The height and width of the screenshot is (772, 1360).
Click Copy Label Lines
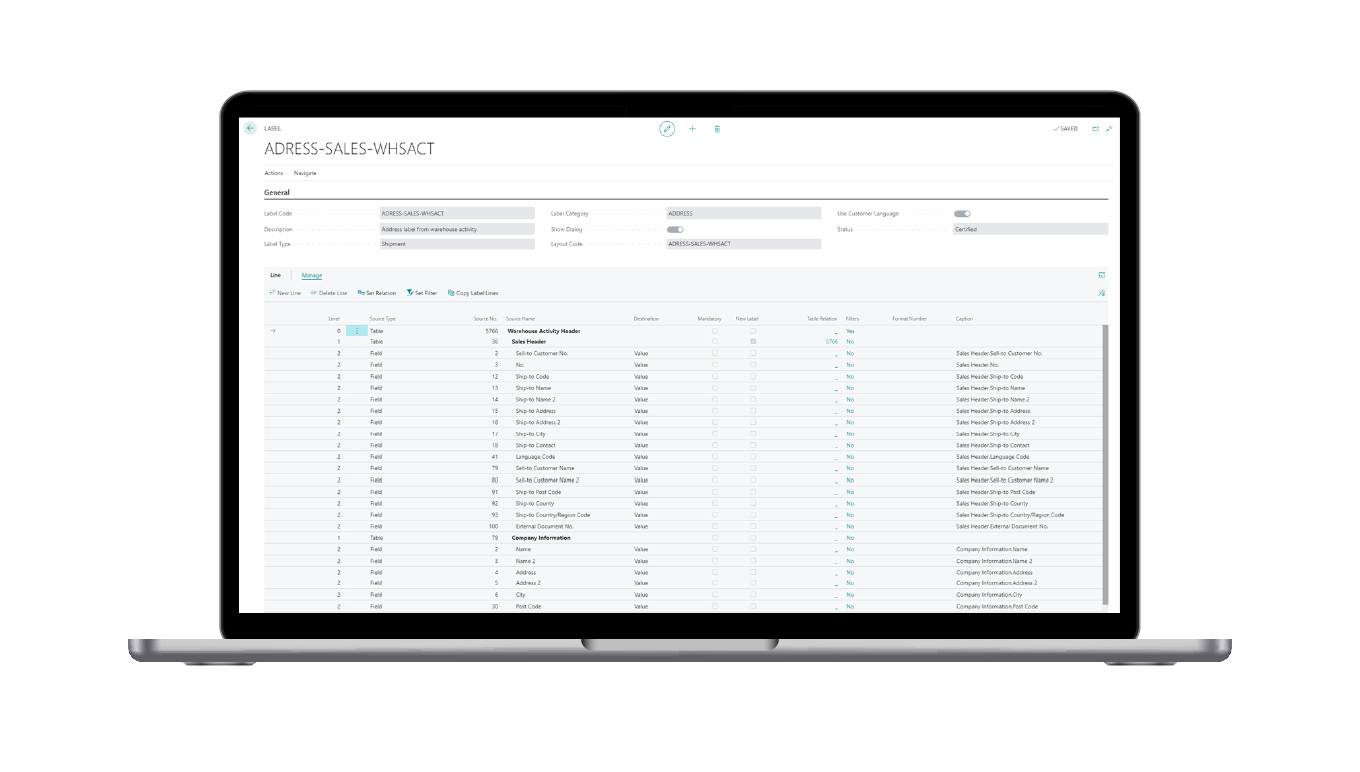pyautogui.click(x=473, y=293)
